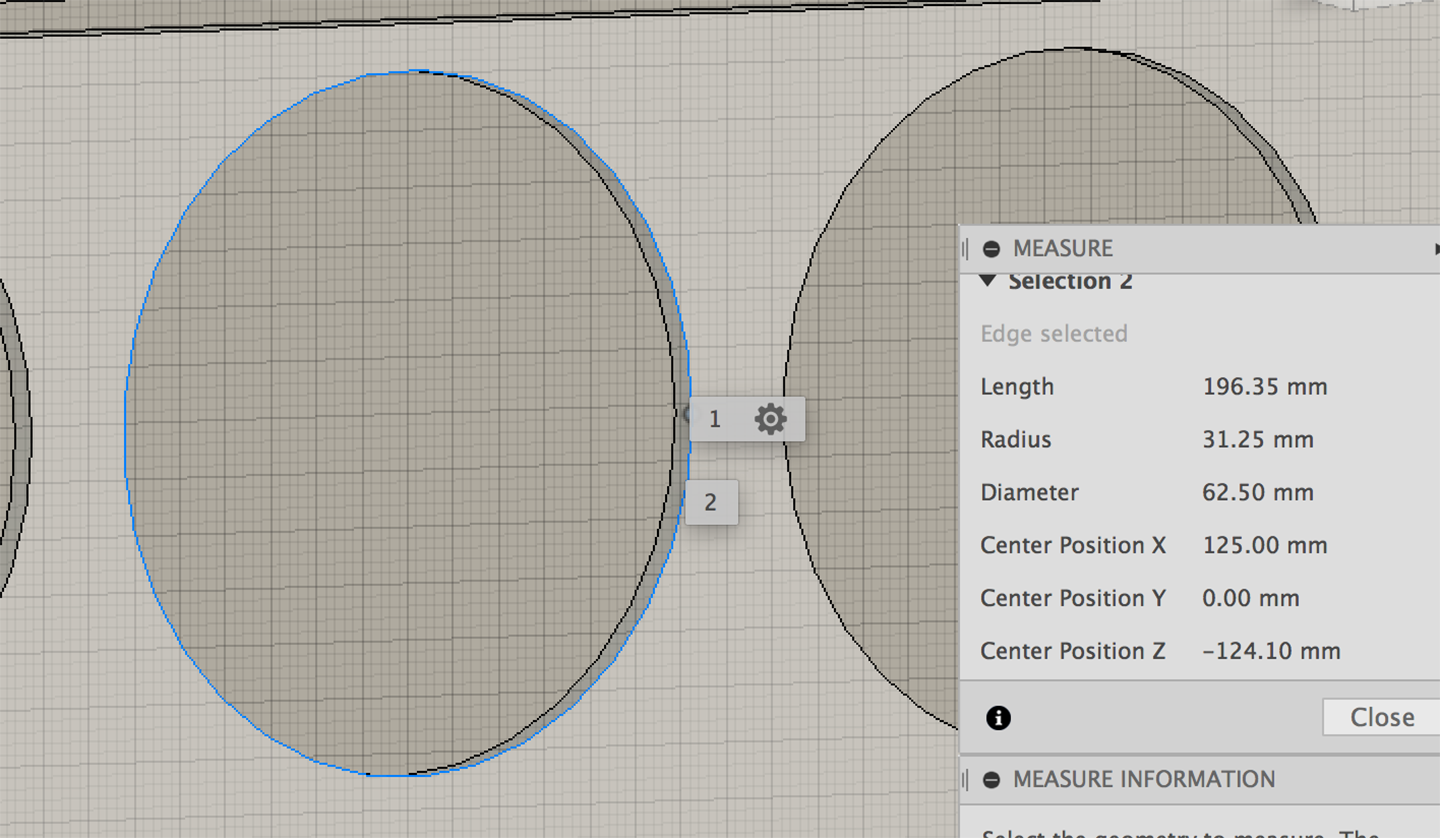Click the Edge selected label
This screenshot has width=1440, height=838.
pos(1054,334)
